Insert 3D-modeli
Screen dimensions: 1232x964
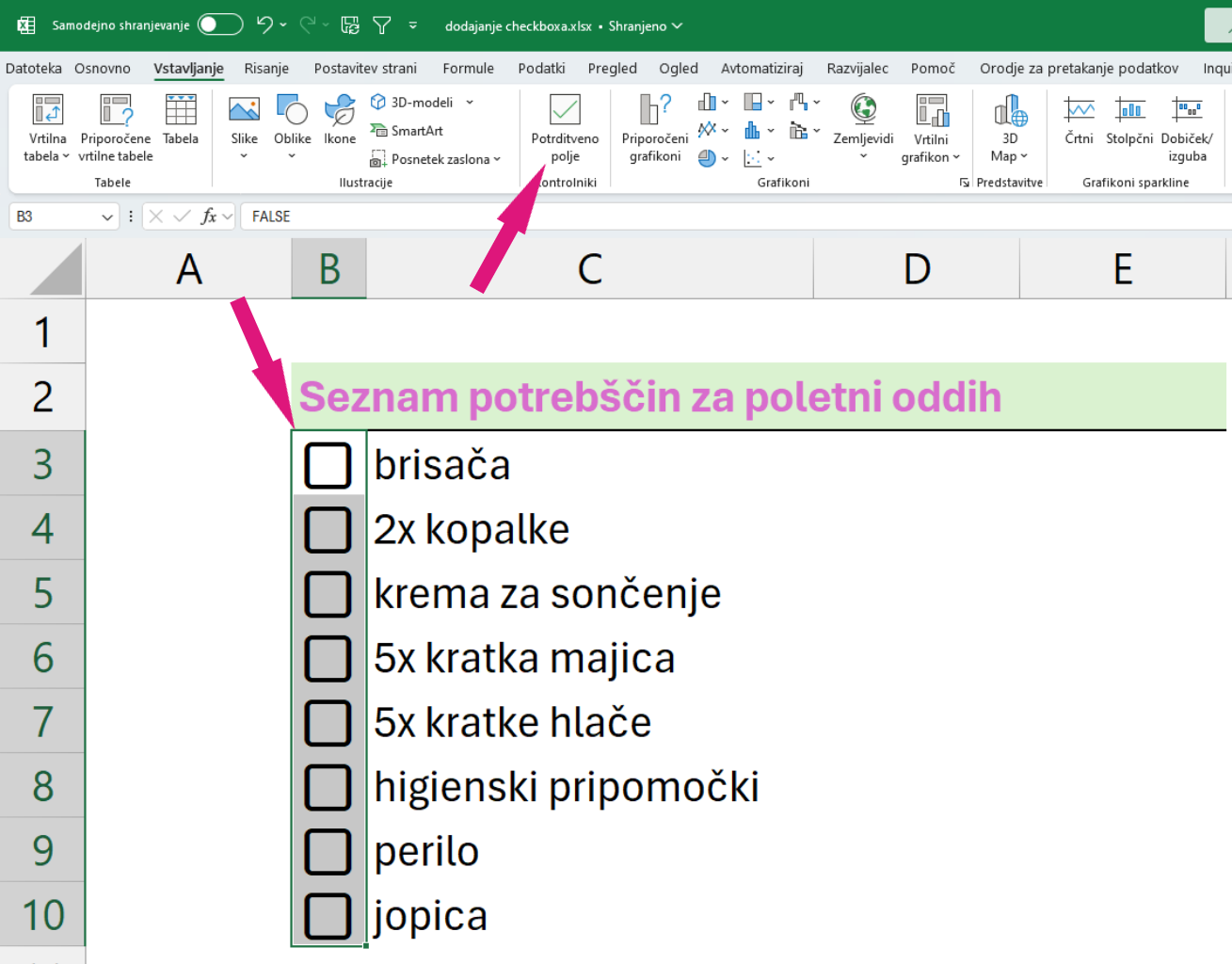pos(411,102)
